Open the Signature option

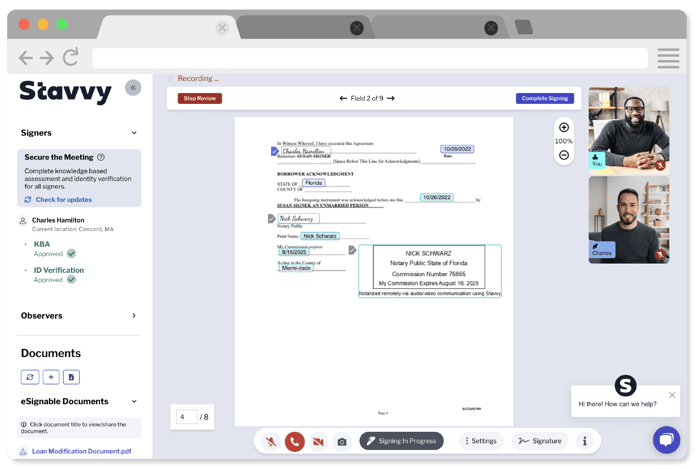(x=540, y=441)
